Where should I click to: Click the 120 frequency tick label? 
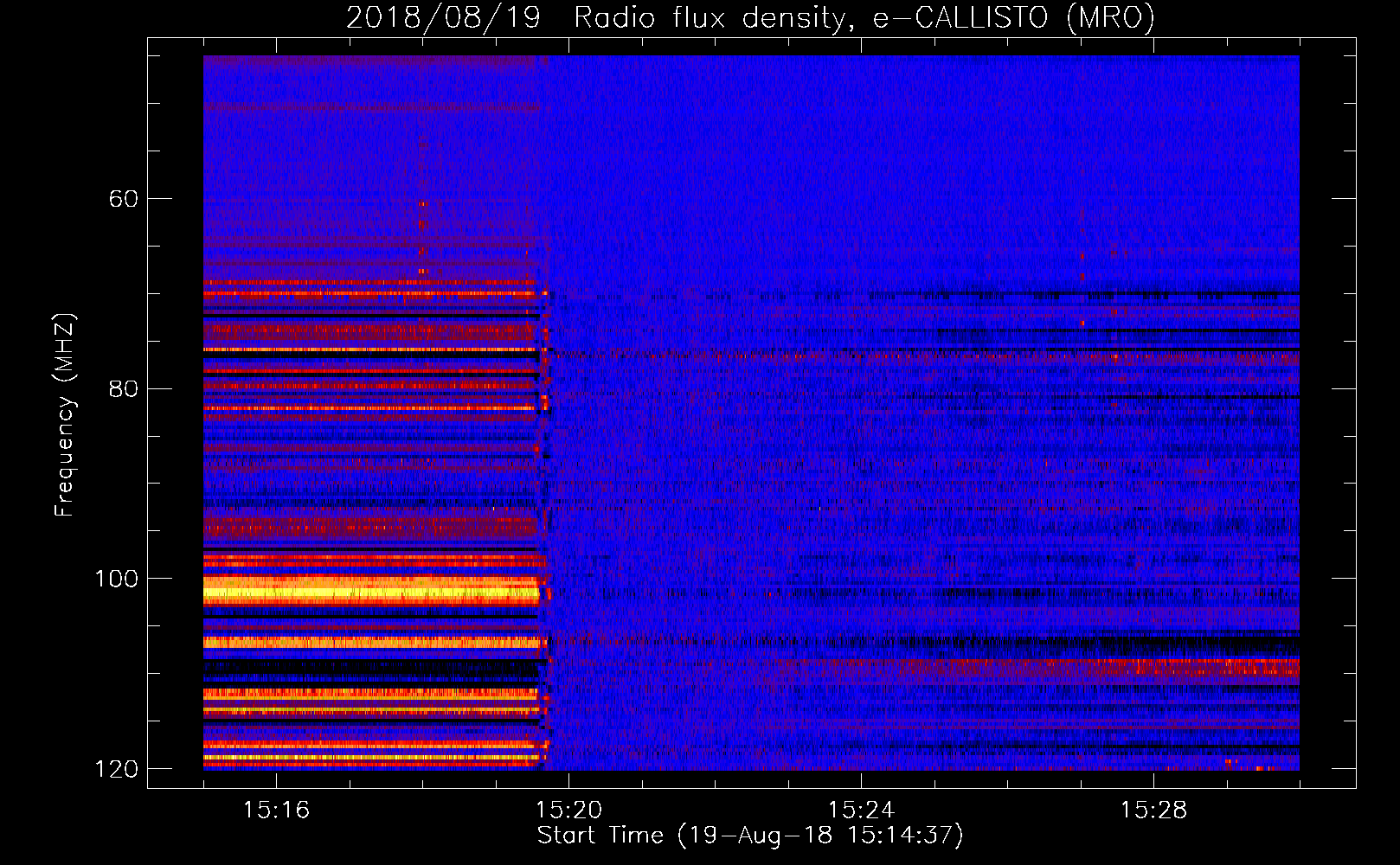[116, 769]
